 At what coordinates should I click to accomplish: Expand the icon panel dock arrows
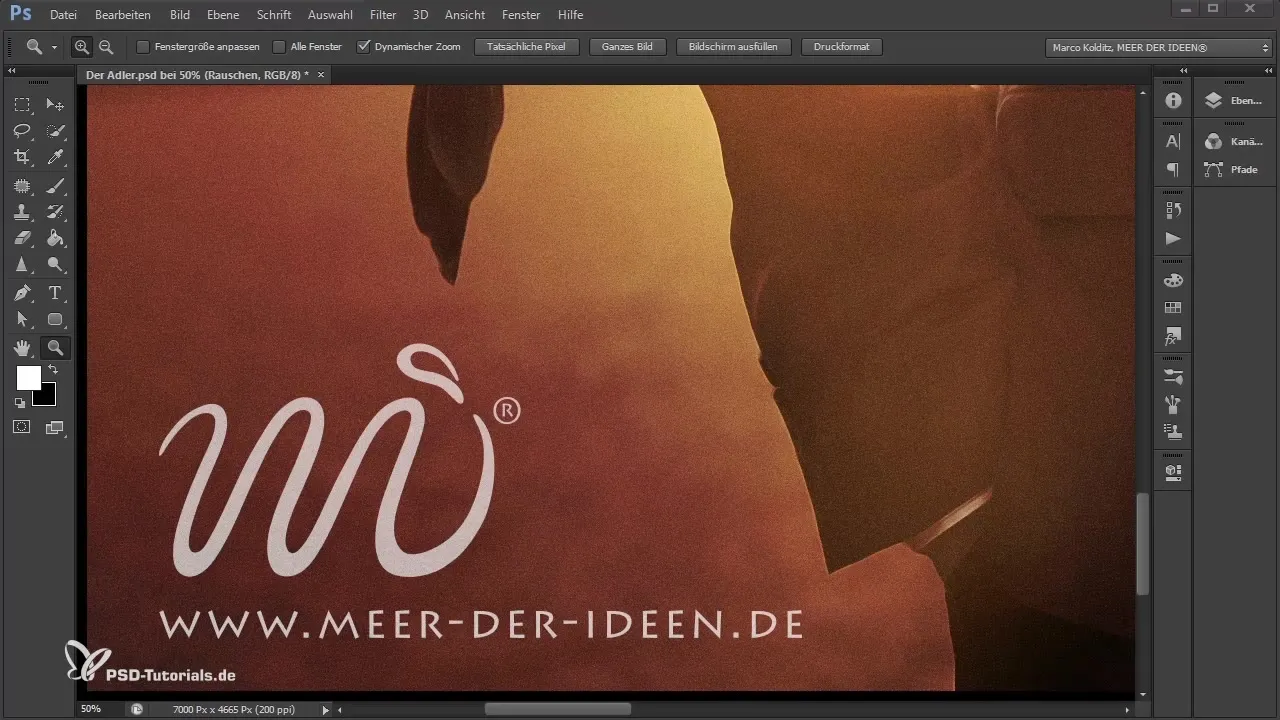(1182, 71)
